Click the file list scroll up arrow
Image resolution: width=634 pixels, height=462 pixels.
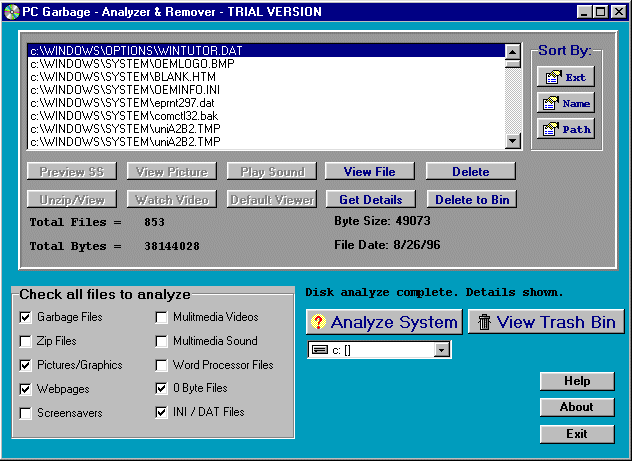[513, 52]
